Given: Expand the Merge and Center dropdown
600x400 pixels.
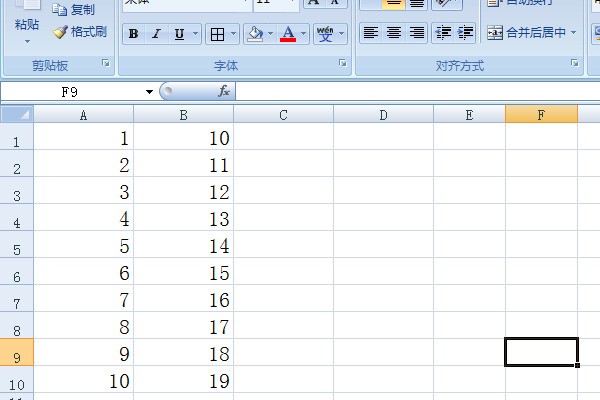Looking at the screenshot, I should pyautogui.click(x=573, y=33).
